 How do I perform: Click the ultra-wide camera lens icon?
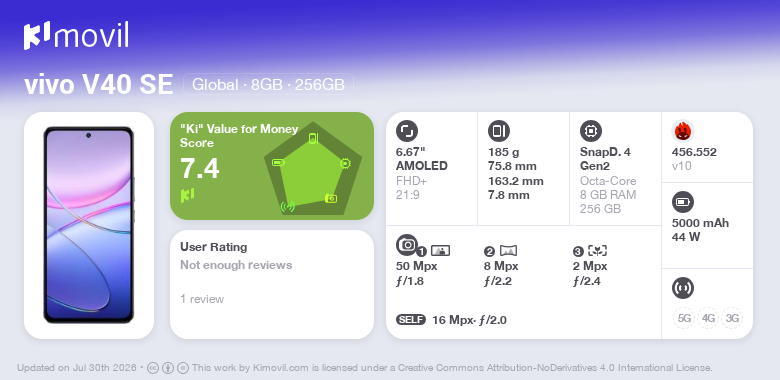(x=508, y=251)
